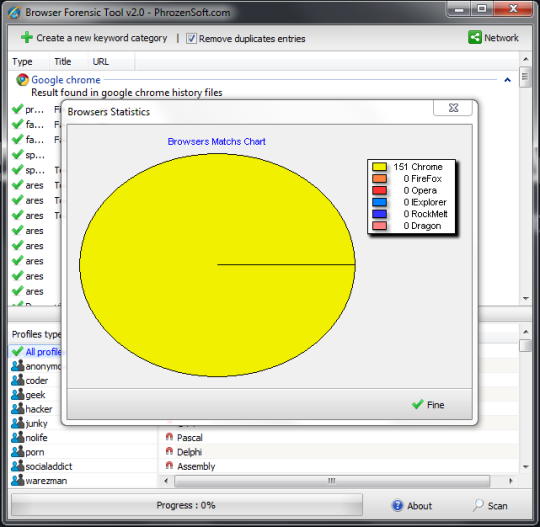Viewport: 540px width, 527px height.
Task: Select the hacker profile icon
Action: [18, 409]
